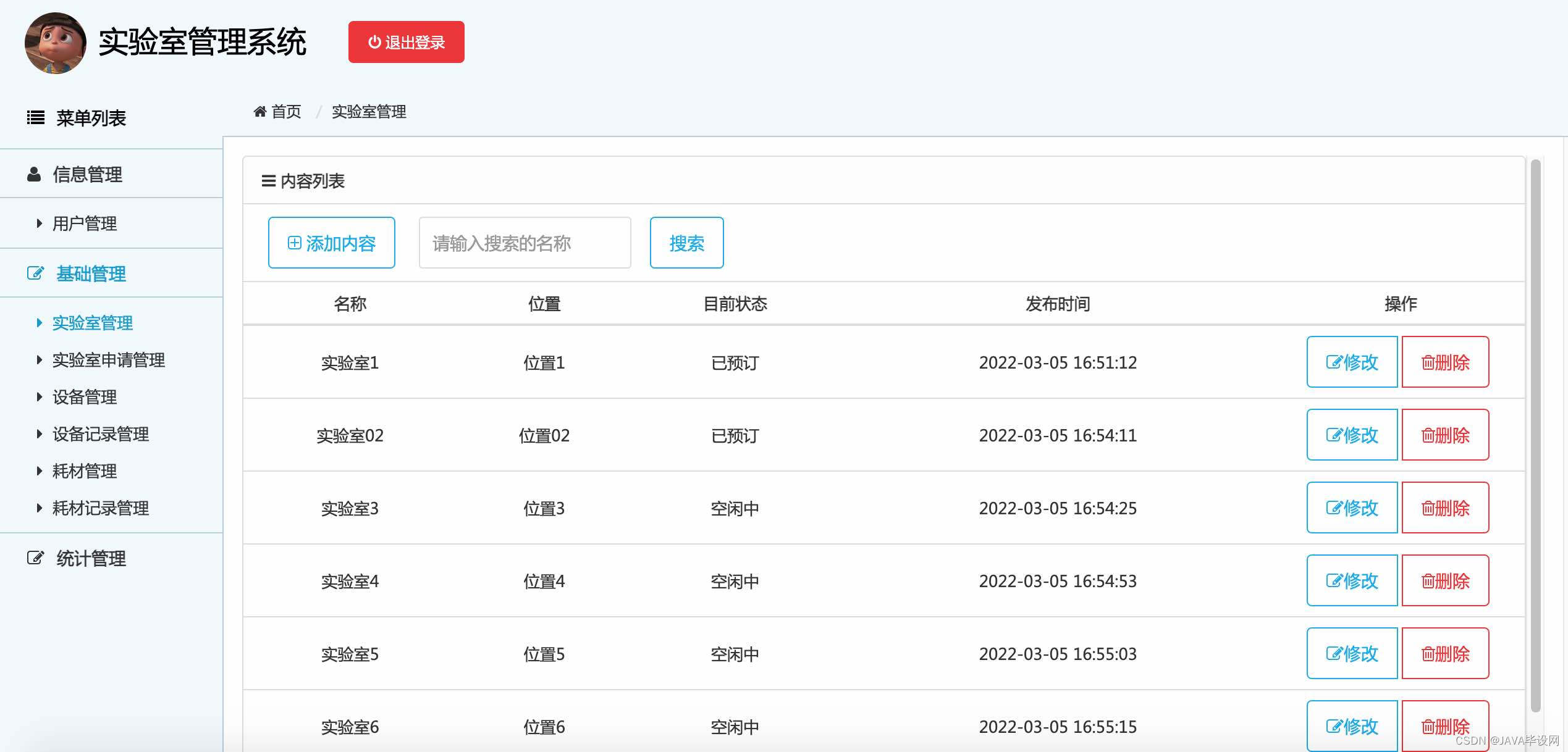
Task: Expand 设备管理 arrow in sidebar
Action: tap(40, 397)
